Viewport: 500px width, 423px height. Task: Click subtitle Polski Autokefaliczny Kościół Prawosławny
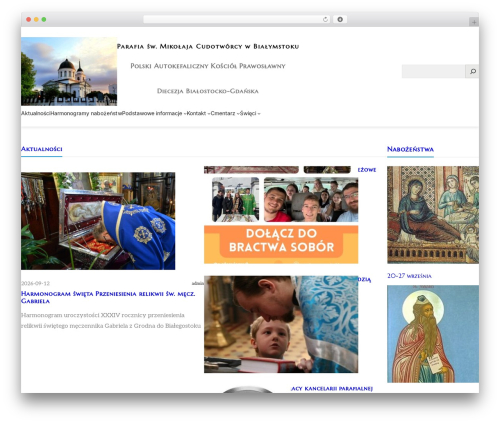[x=208, y=66]
